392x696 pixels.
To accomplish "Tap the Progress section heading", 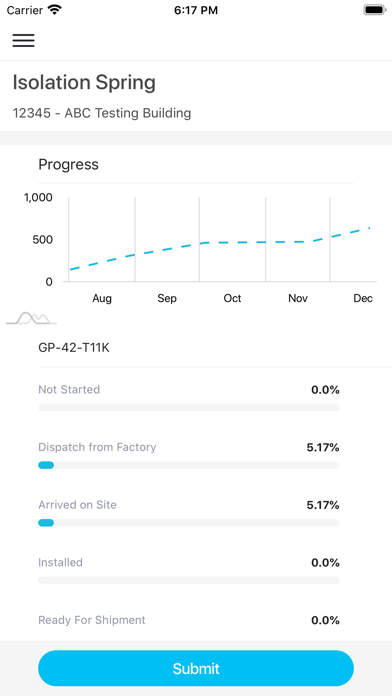I will [68, 164].
